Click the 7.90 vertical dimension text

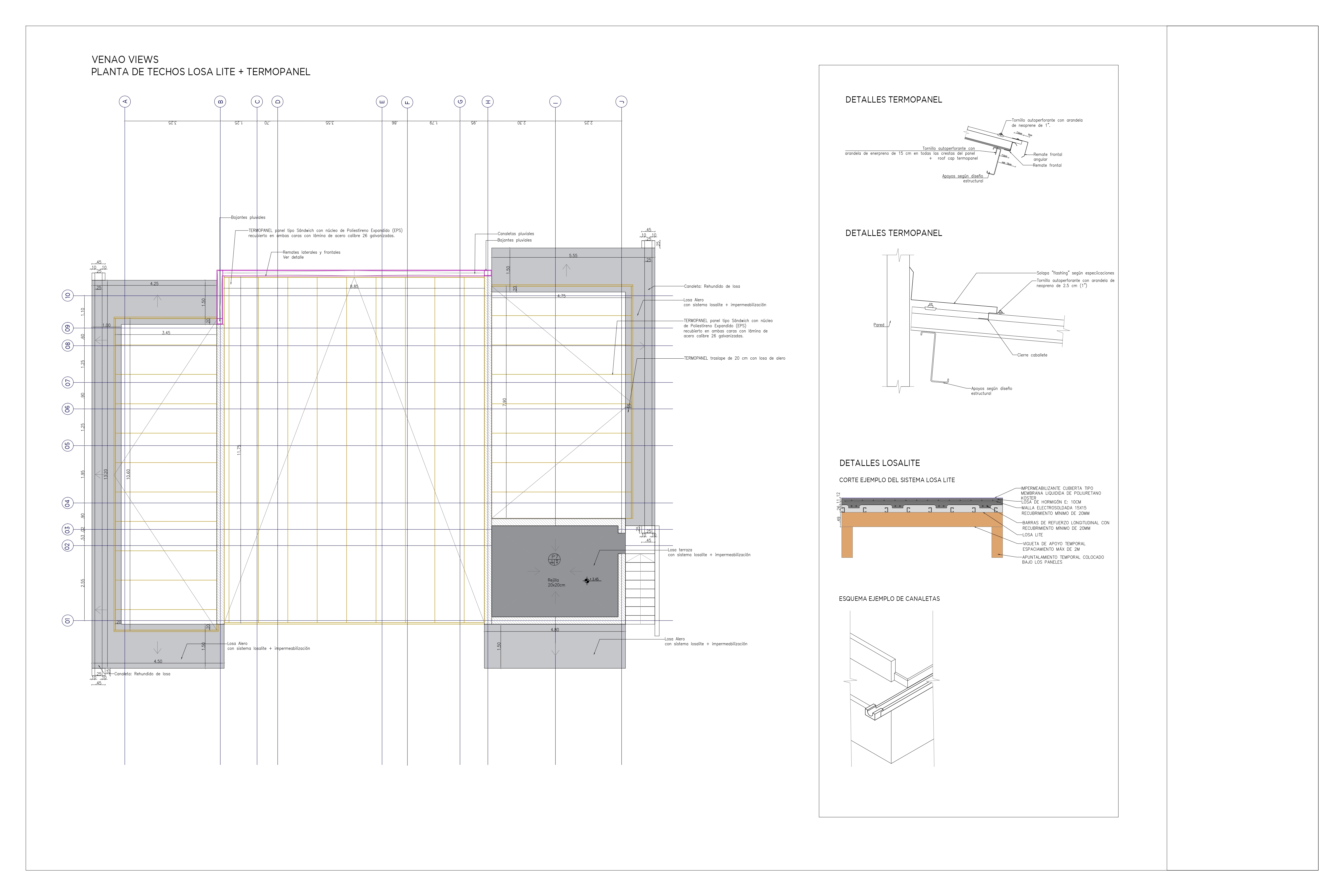pyautogui.click(x=504, y=402)
